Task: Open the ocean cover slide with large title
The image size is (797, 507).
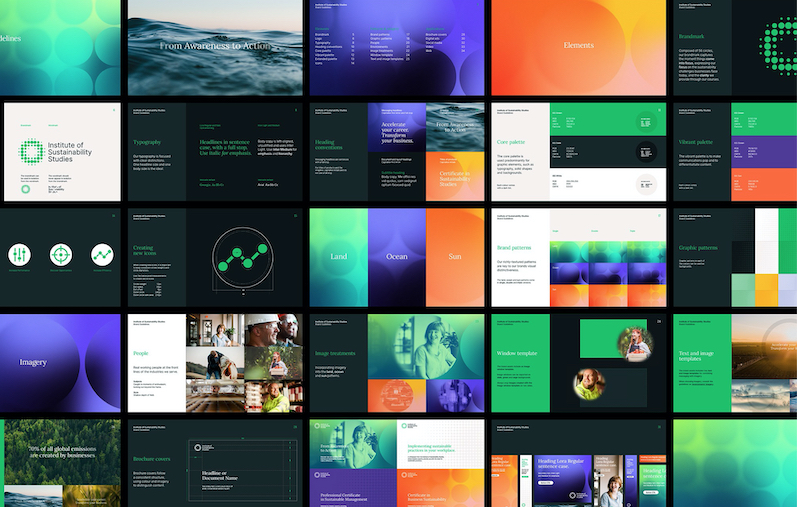Action: click(x=212, y=47)
